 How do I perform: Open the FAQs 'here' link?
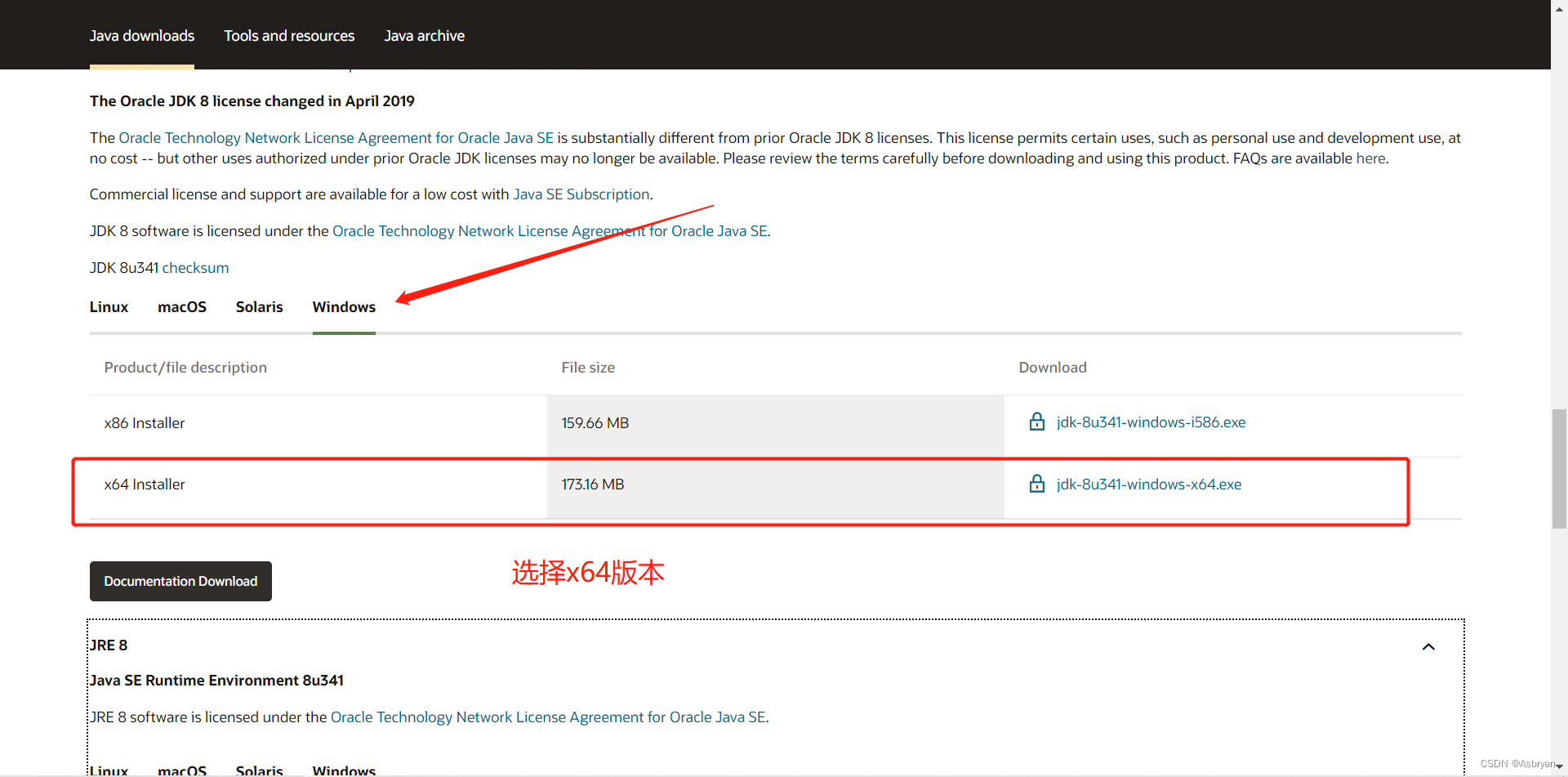click(x=1370, y=159)
